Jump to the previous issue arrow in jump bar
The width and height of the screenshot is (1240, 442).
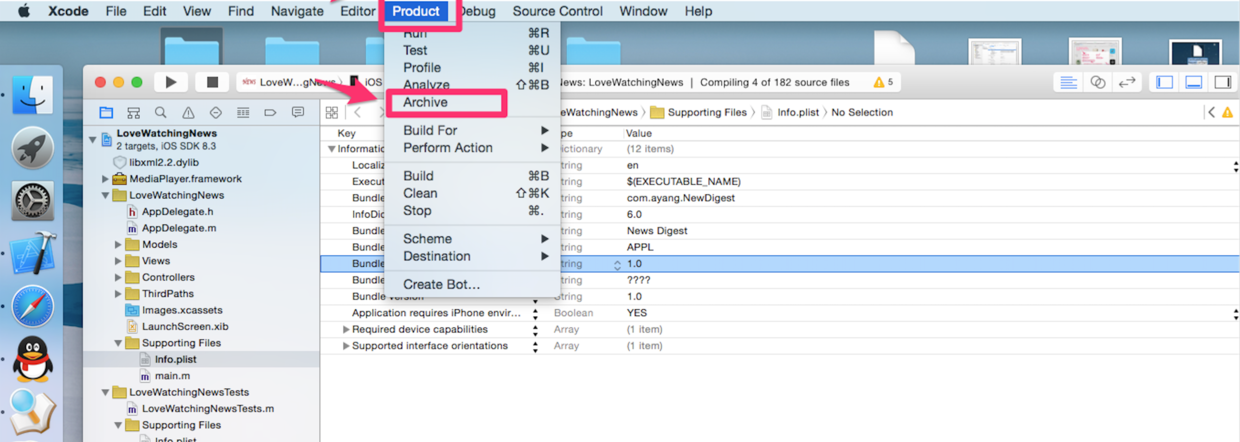1212,113
